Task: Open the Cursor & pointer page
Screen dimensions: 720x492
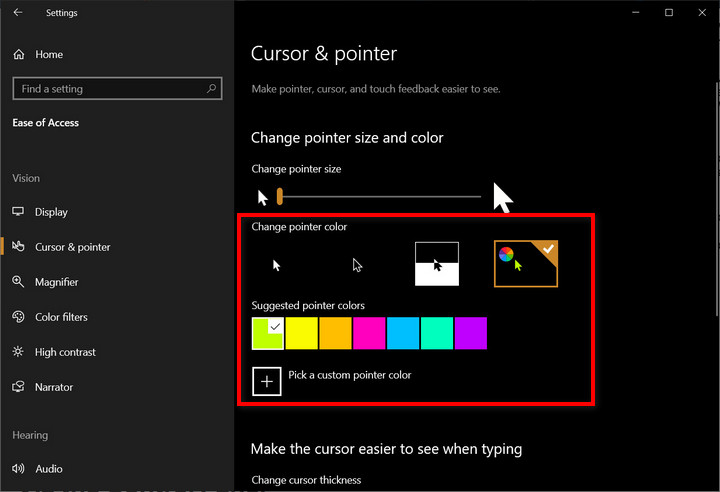Action: 72,247
